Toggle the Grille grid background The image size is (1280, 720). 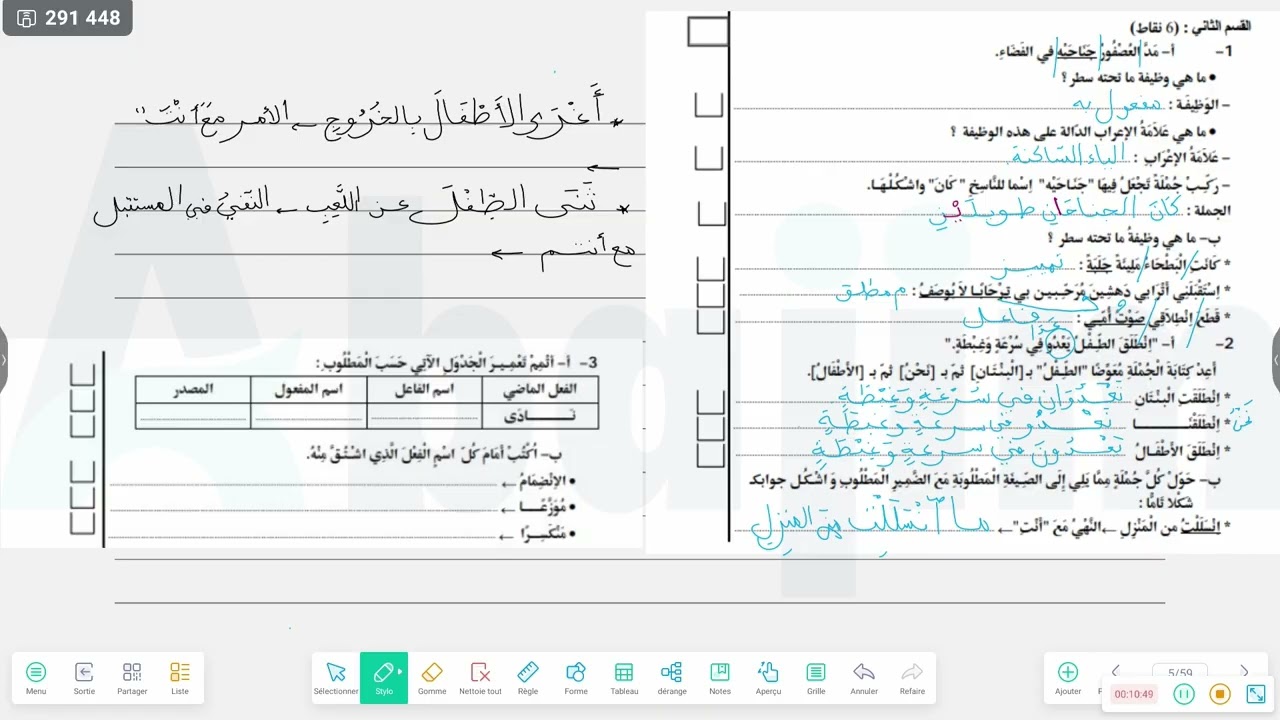pos(816,678)
